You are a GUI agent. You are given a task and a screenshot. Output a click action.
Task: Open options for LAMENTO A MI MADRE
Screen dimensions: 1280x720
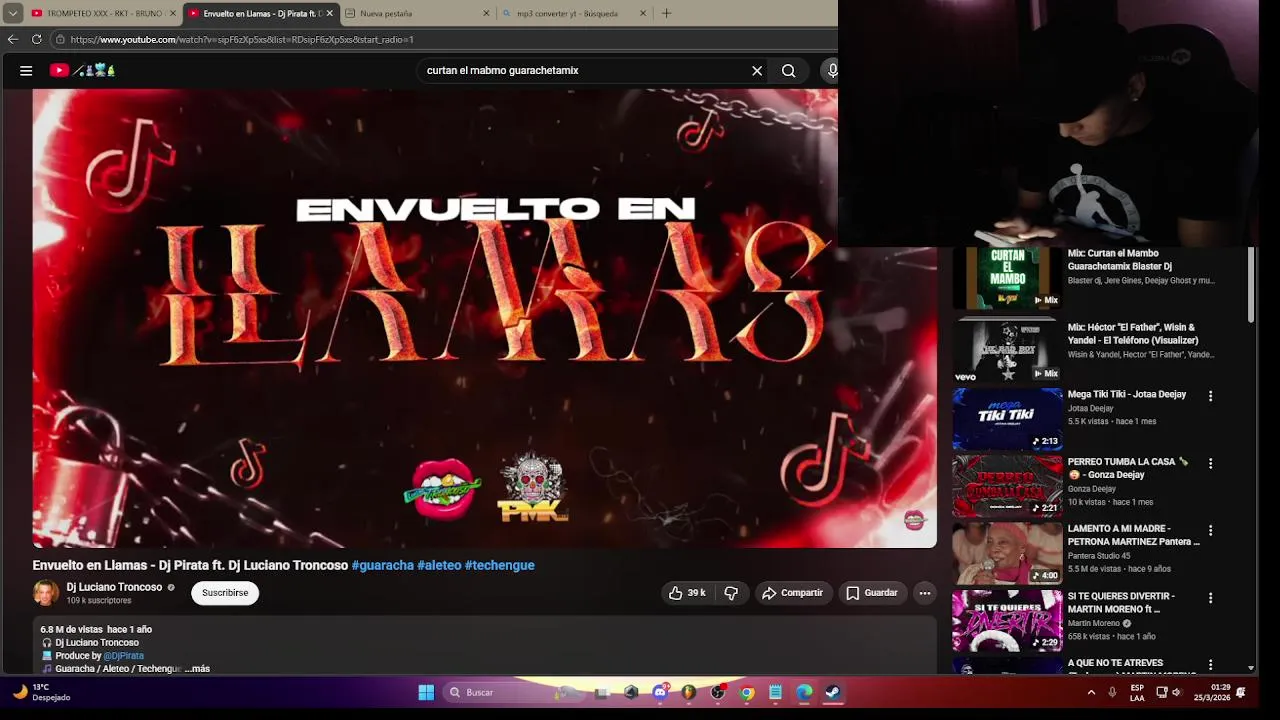tap(1210, 531)
